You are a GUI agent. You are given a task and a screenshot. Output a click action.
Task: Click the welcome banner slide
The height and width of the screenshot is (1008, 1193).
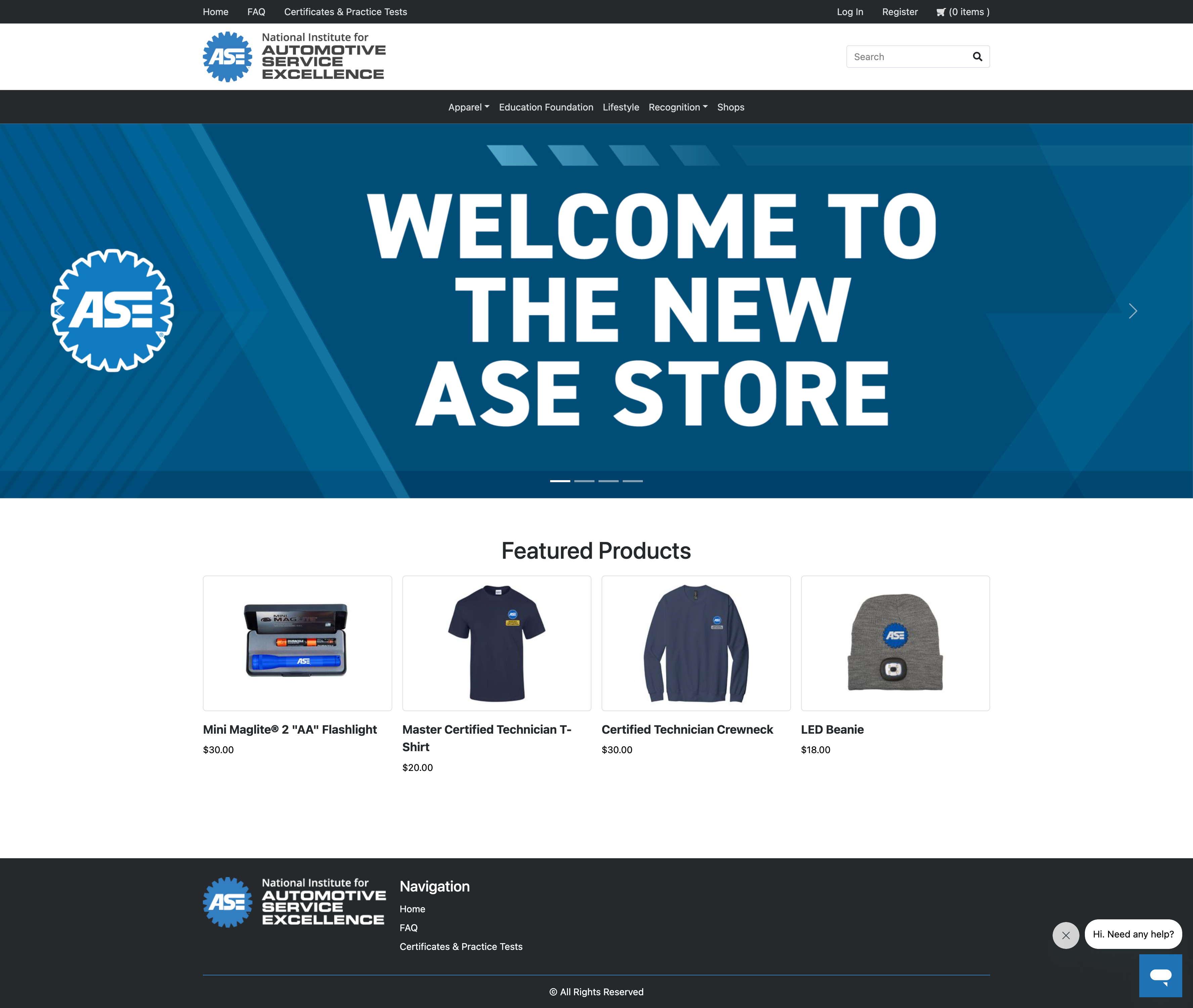click(x=596, y=311)
